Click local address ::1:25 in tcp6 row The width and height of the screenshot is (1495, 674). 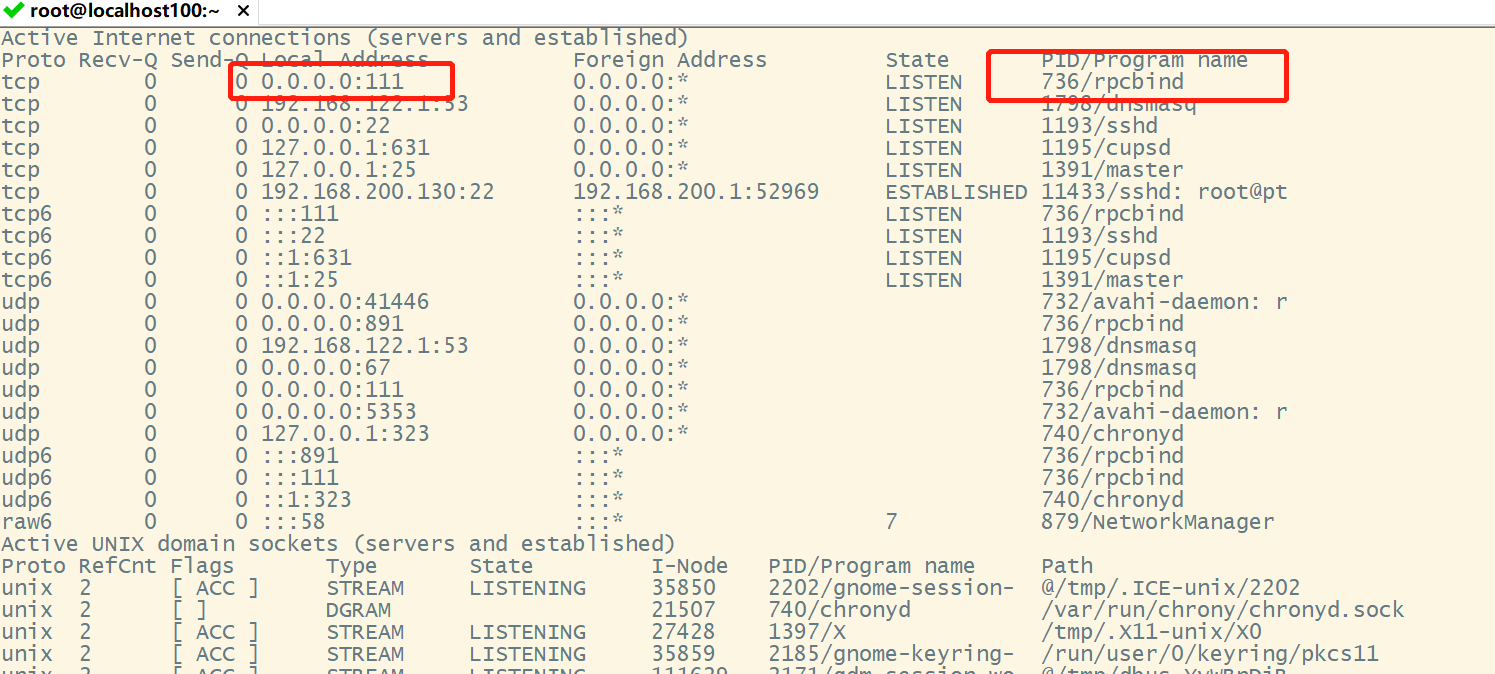(x=300, y=280)
